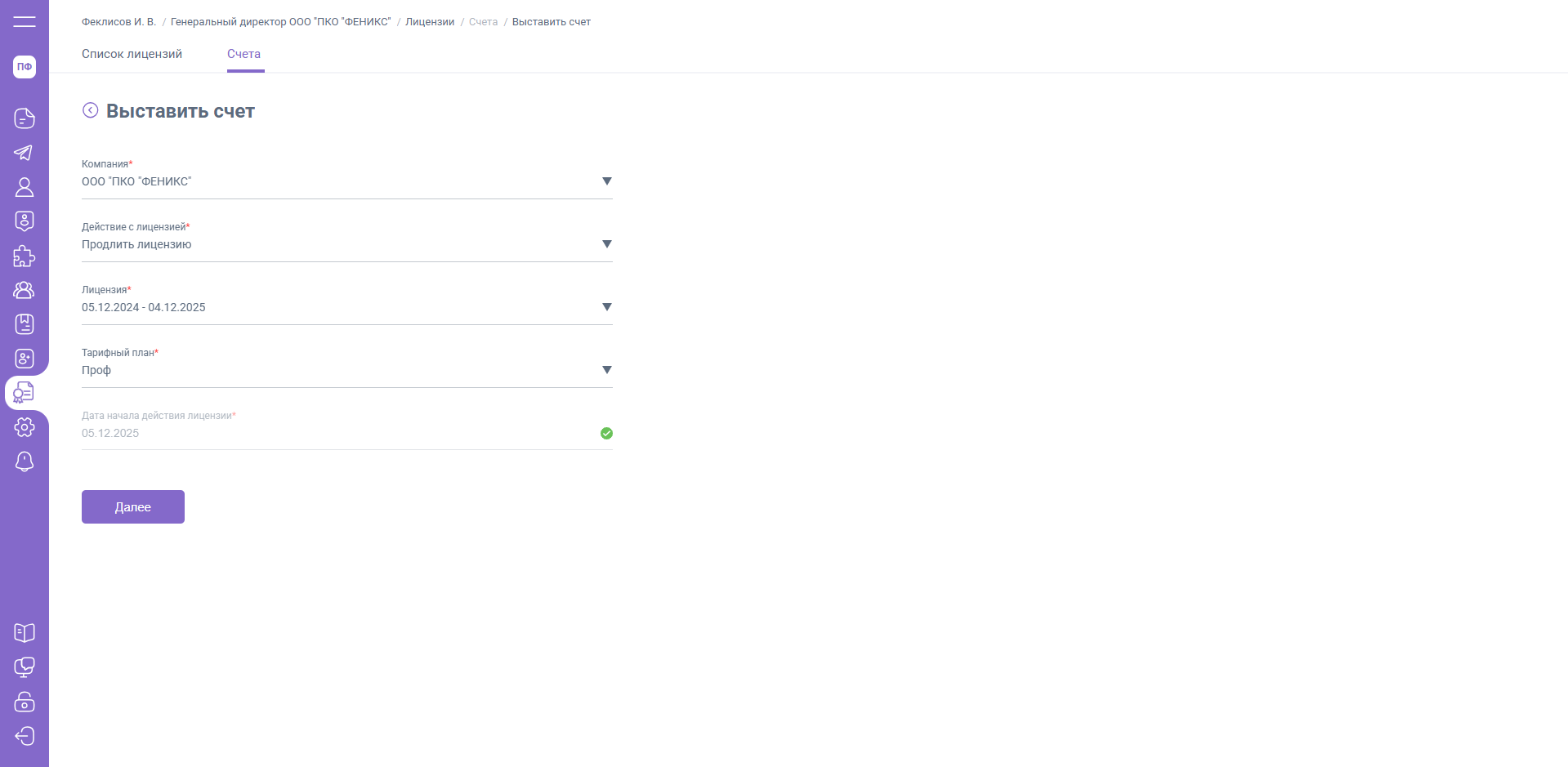Click the padlock icon in the sidebar
This screenshot has height=767, width=1568.
click(x=25, y=702)
